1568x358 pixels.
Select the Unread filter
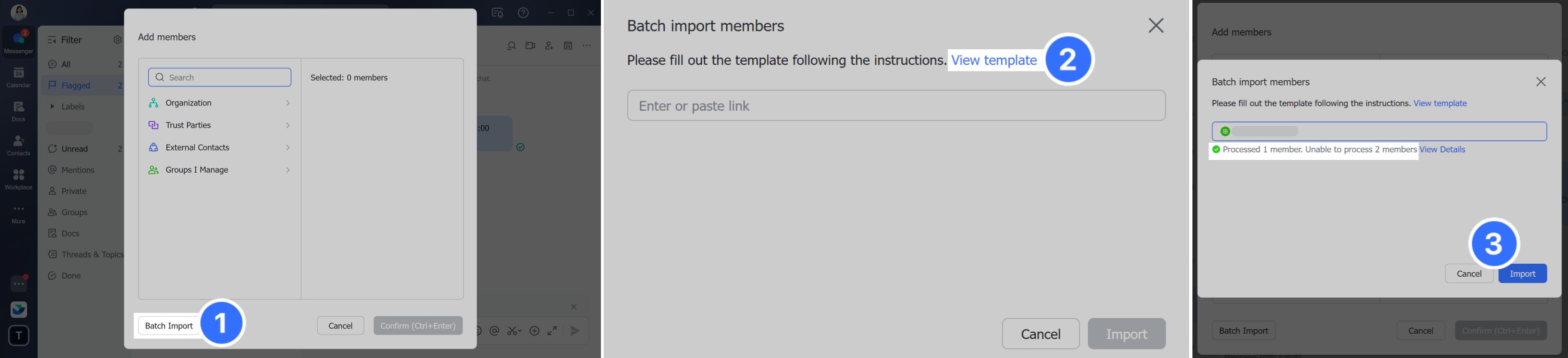pyautogui.click(x=75, y=149)
